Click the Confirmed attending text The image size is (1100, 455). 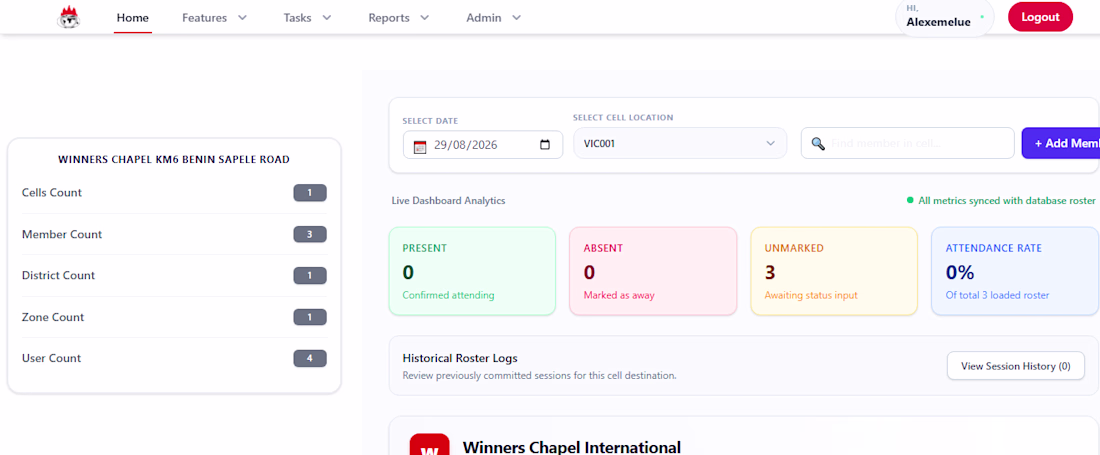pyautogui.click(x=448, y=295)
